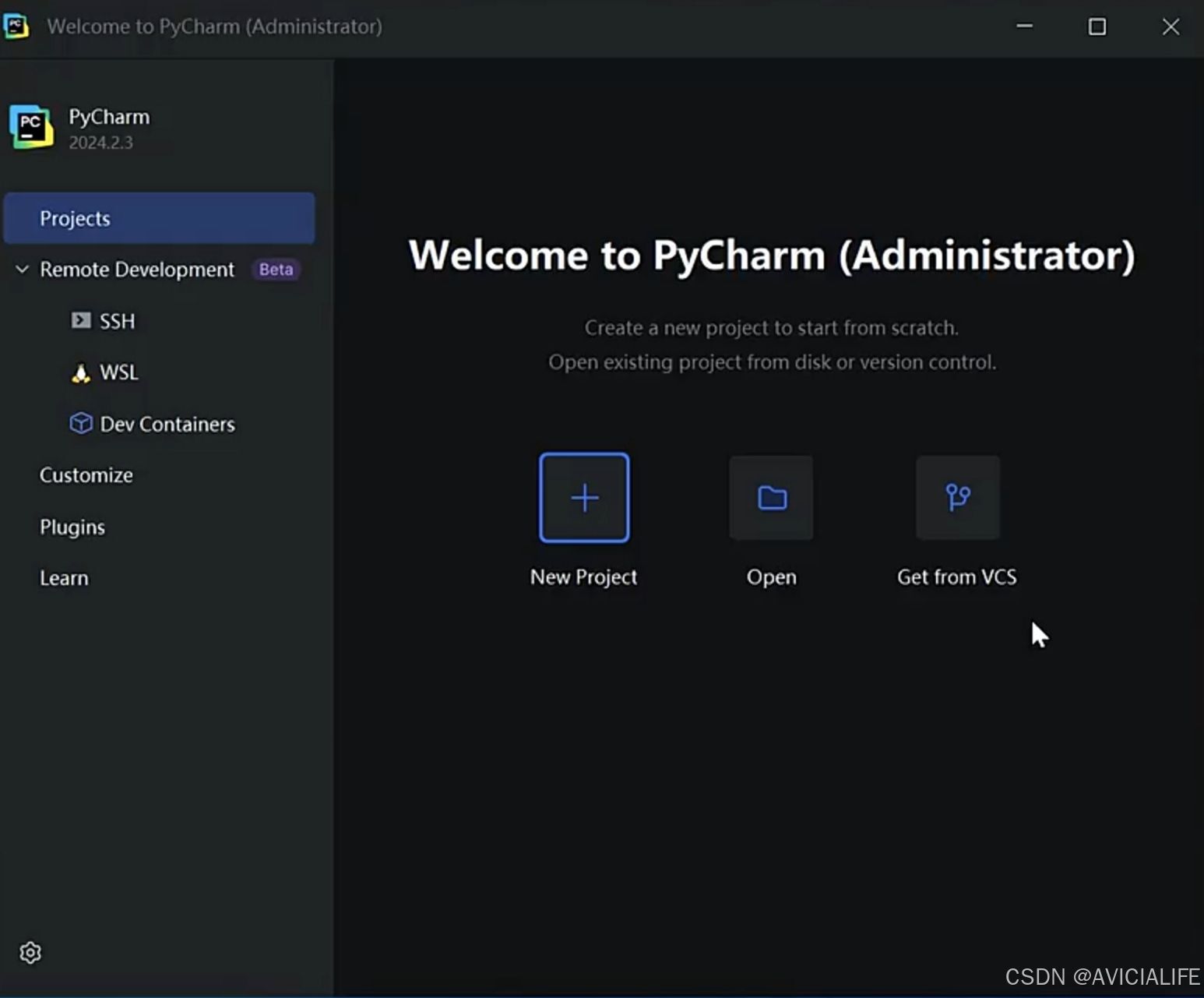
Task: Close the PyCharm welcome window
Action: pos(1171,26)
